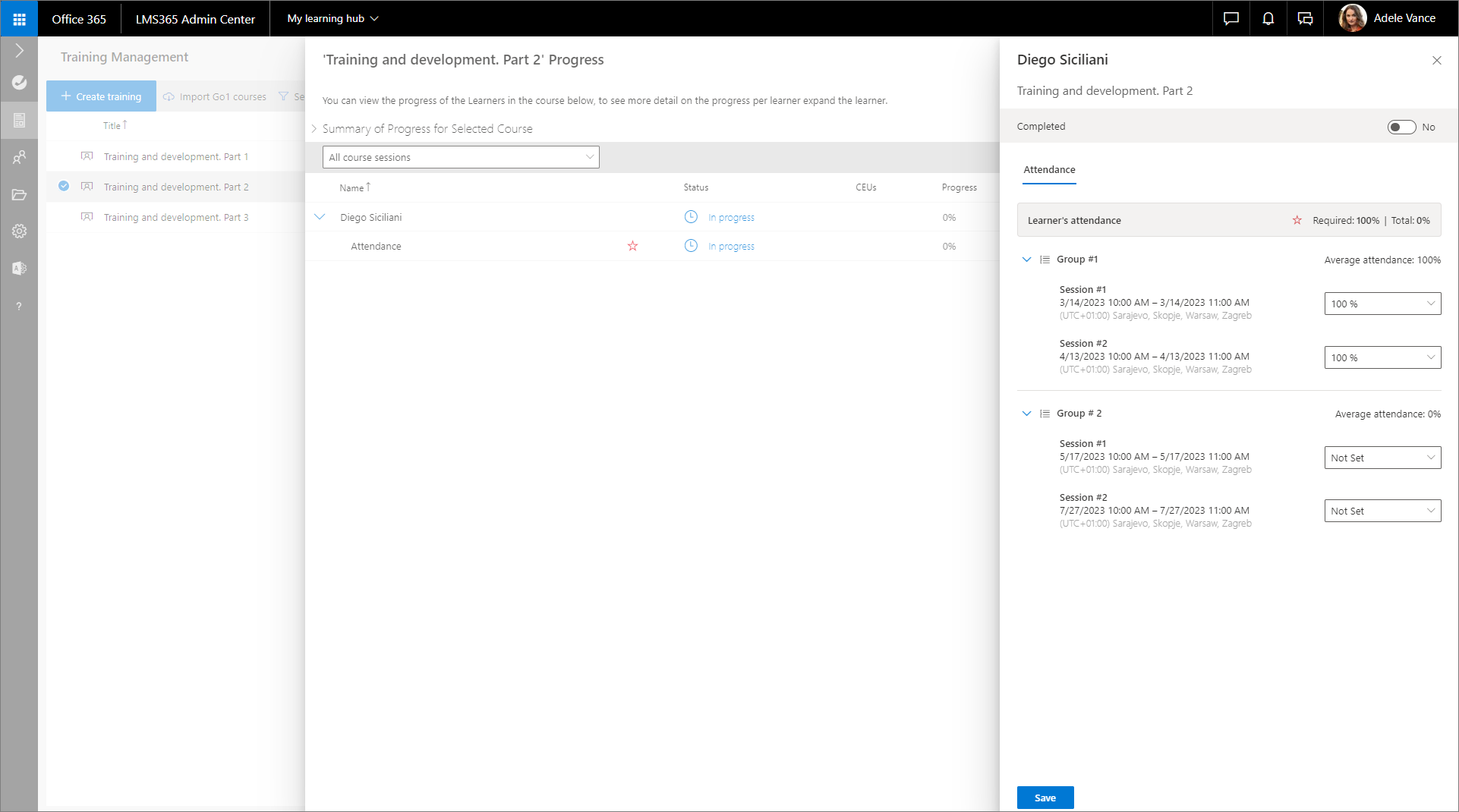Click In progress status link for Diego Siciliani

tap(731, 218)
